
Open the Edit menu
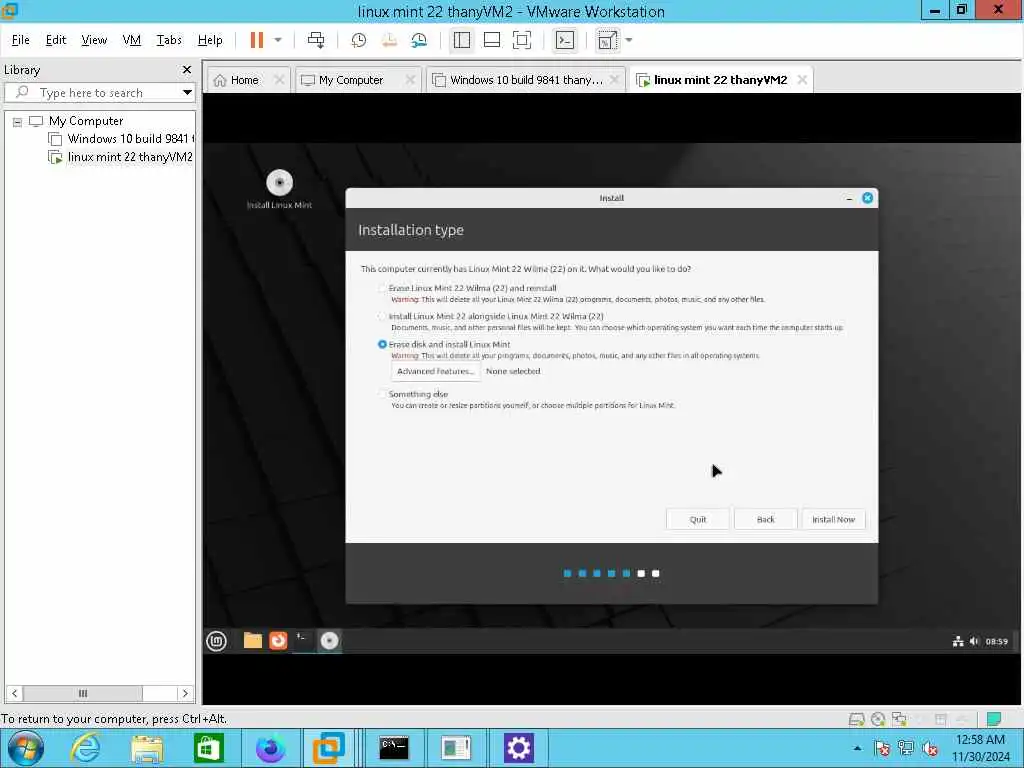tap(56, 40)
